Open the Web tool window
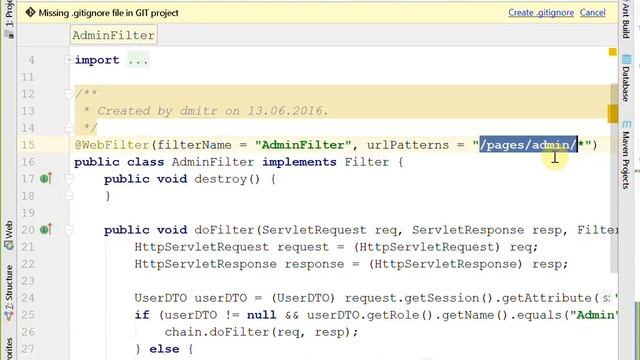The width and height of the screenshot is (640, 360). [x=9, y=235]
